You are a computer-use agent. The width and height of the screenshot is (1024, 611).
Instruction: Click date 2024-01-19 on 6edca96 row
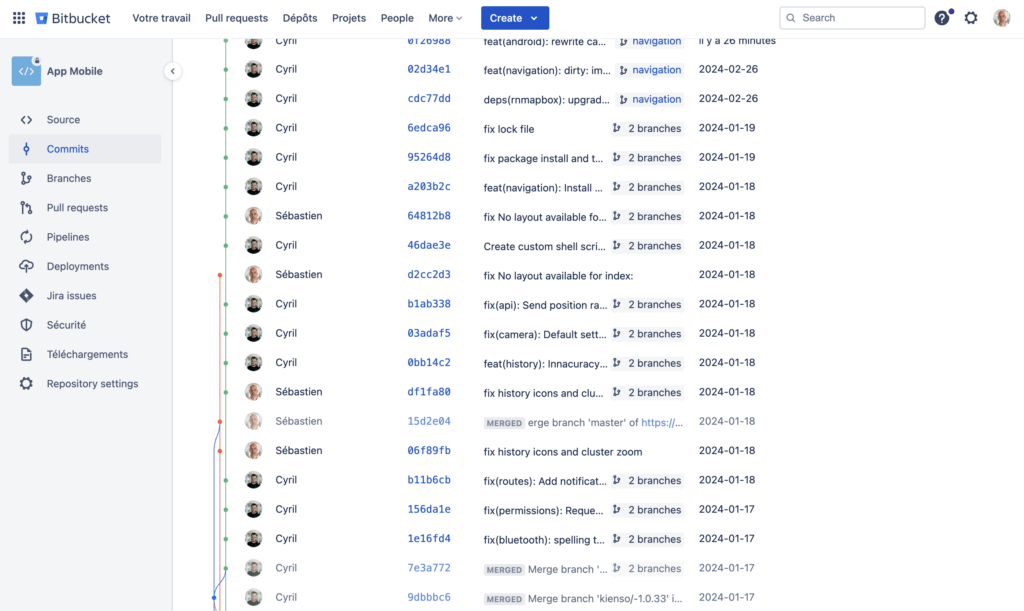coord(727,128)
